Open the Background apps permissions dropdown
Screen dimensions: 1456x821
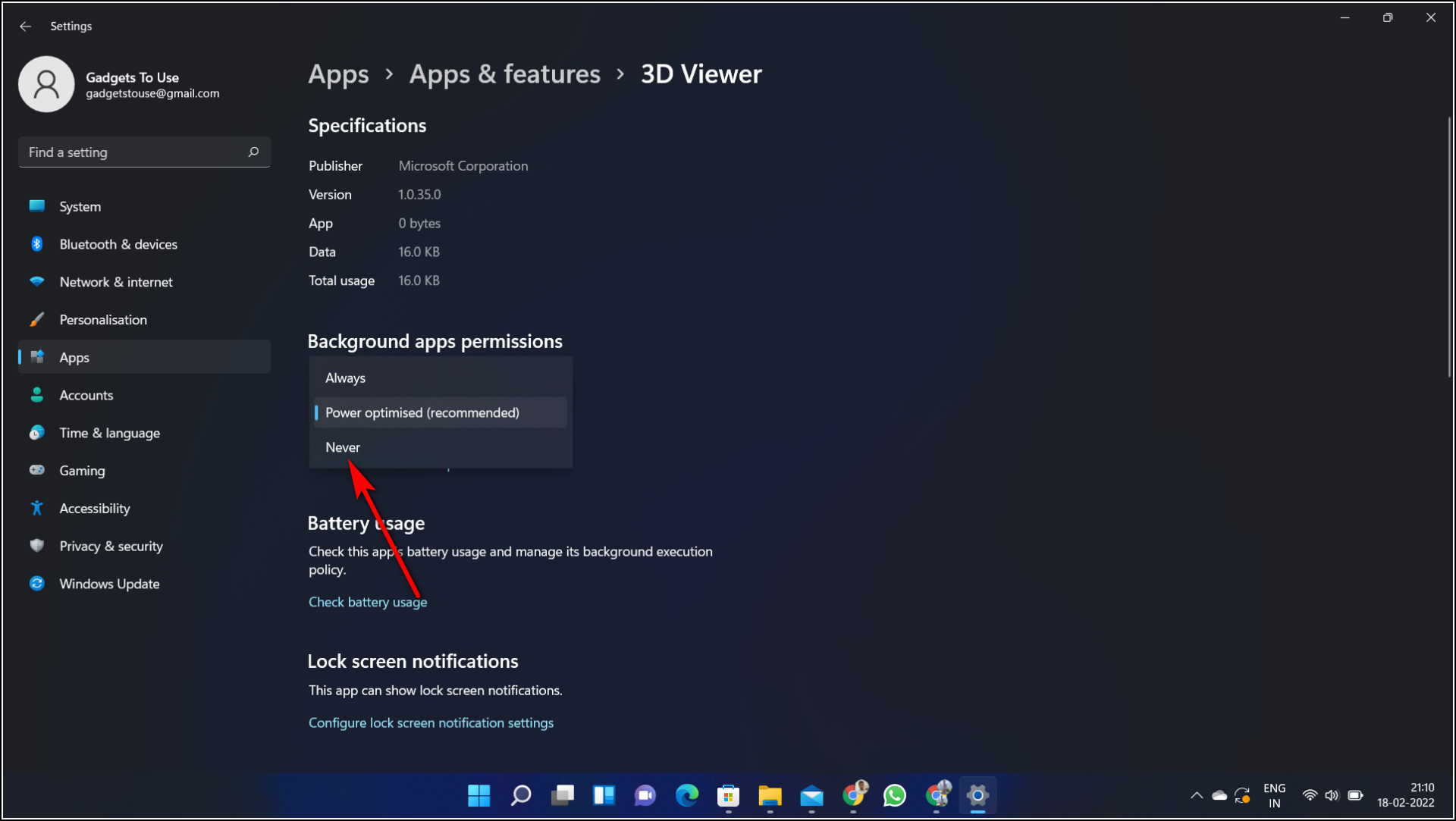tap(440, 412)
